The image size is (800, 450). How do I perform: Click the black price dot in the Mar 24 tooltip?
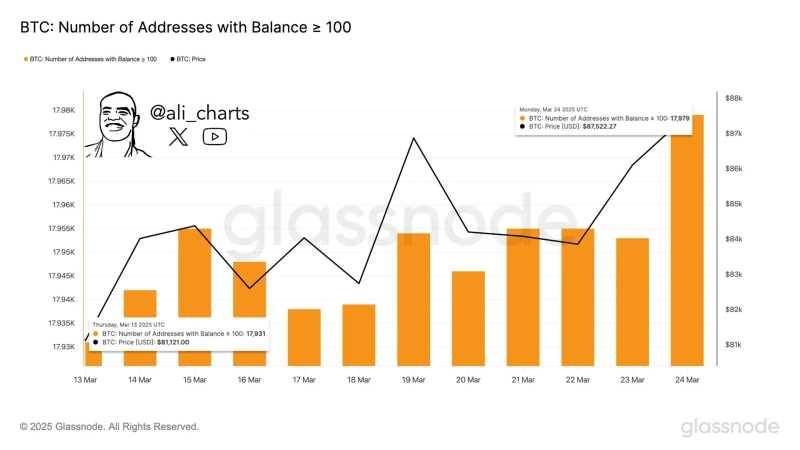click(x=522, y=127)
